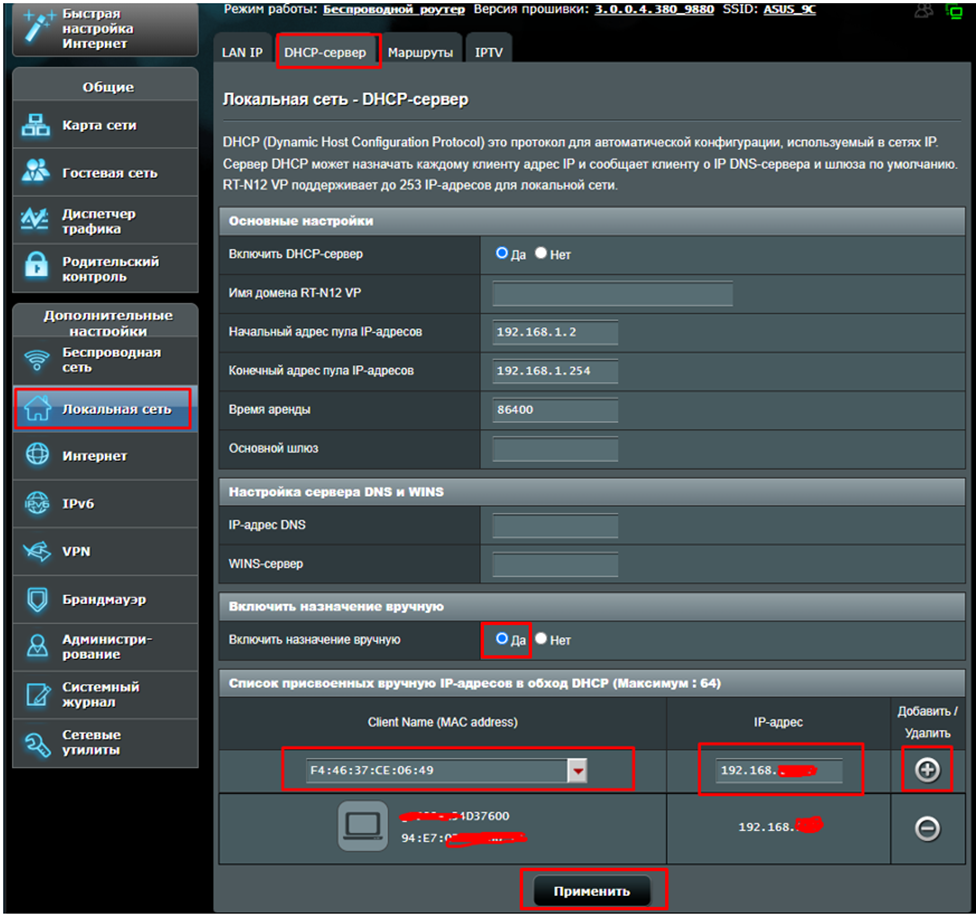Image resolution: width=978 pixels, height=919 pixels.
Task: Click the Начальный адрес пула IP-адресов field
Action: 555,332
